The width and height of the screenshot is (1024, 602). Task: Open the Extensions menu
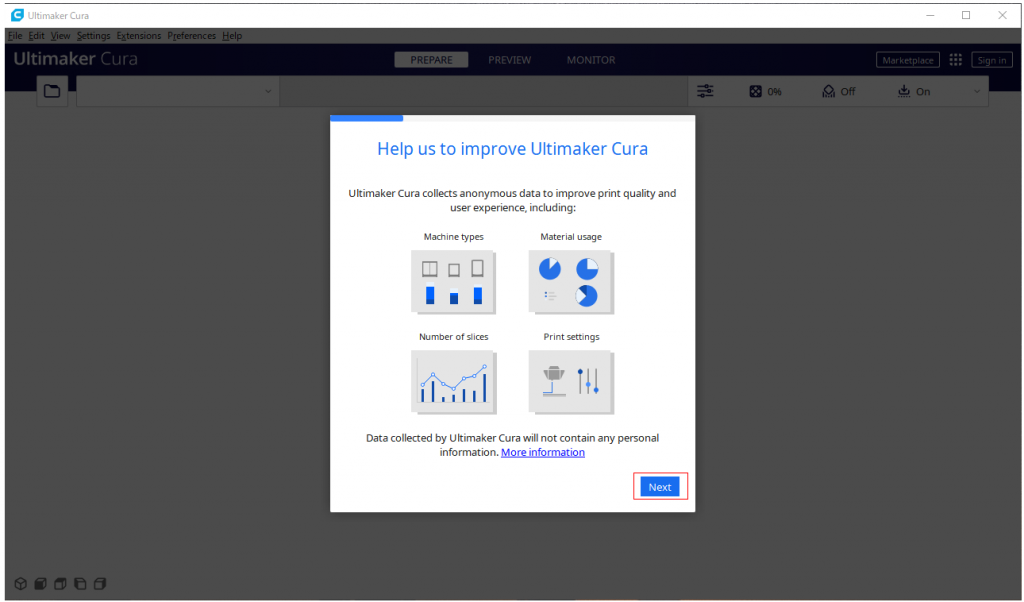coord(138,36)
